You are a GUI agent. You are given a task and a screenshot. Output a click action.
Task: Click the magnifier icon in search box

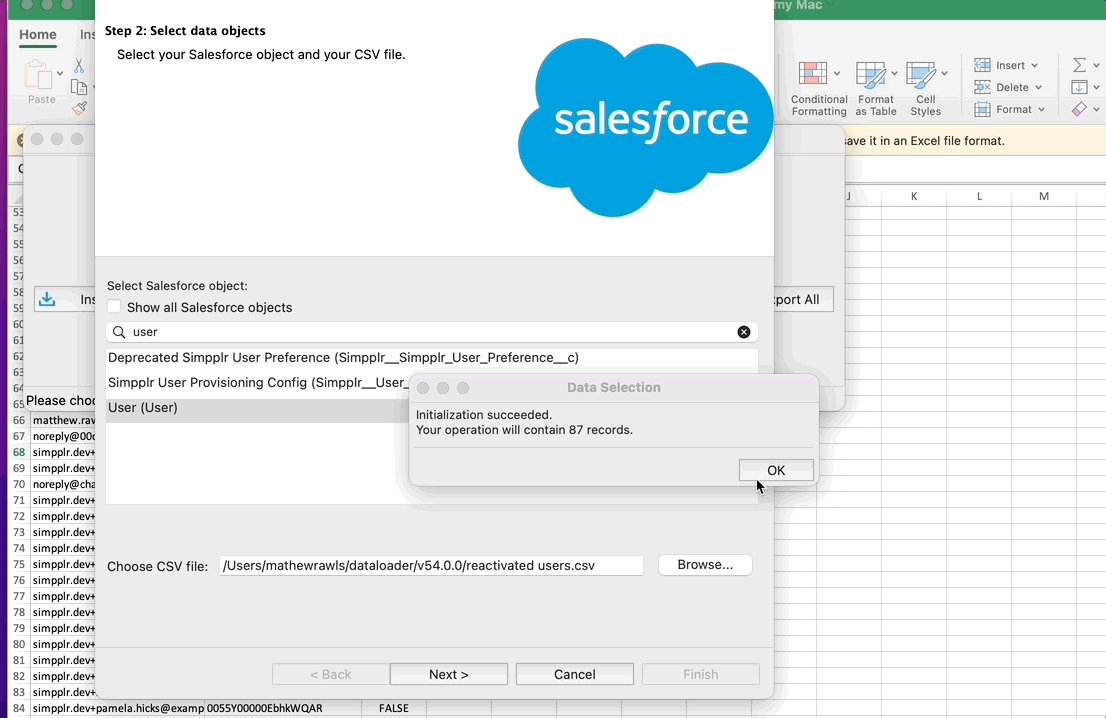[119, 332]
